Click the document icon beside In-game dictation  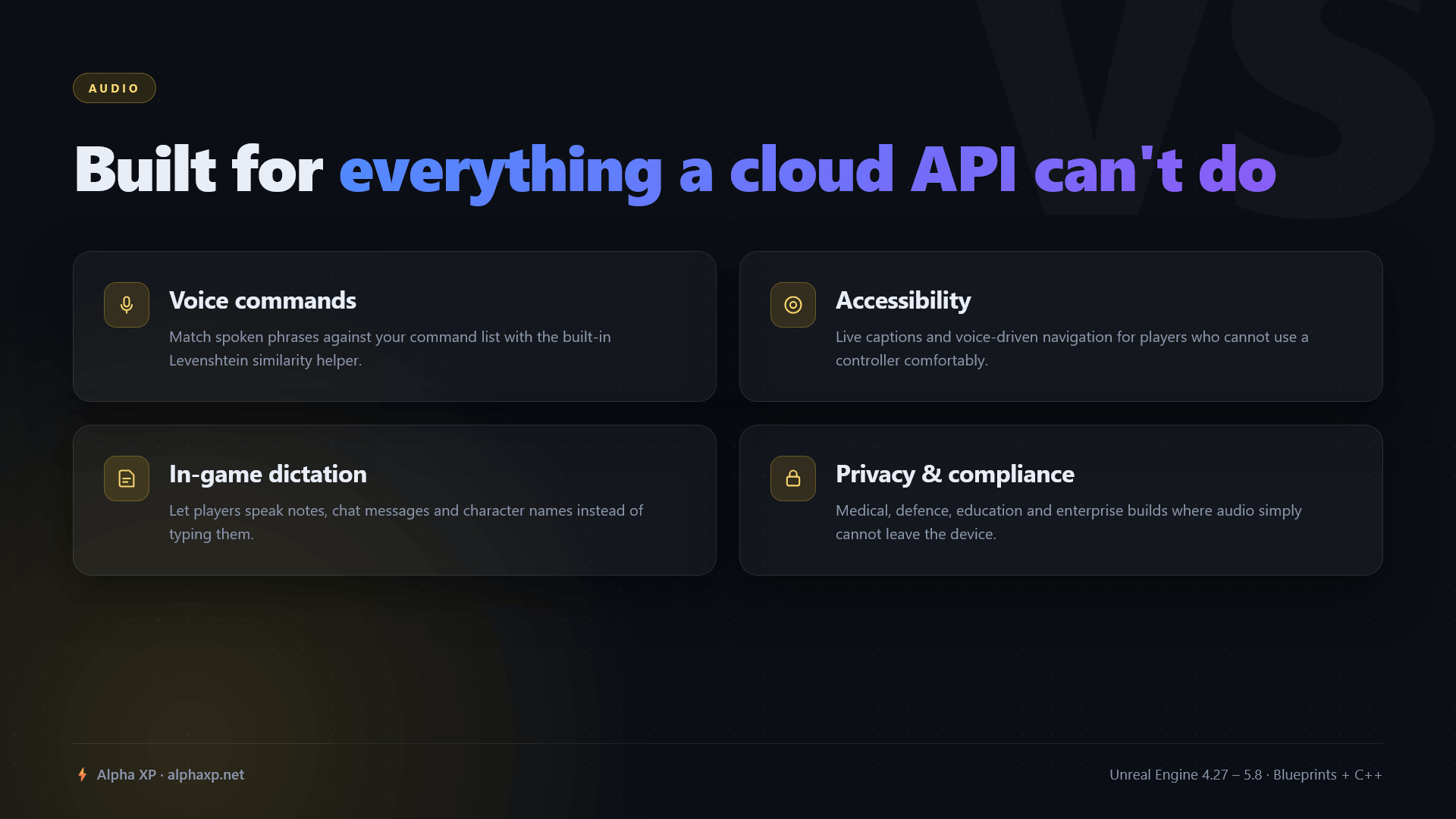(127, 479)
